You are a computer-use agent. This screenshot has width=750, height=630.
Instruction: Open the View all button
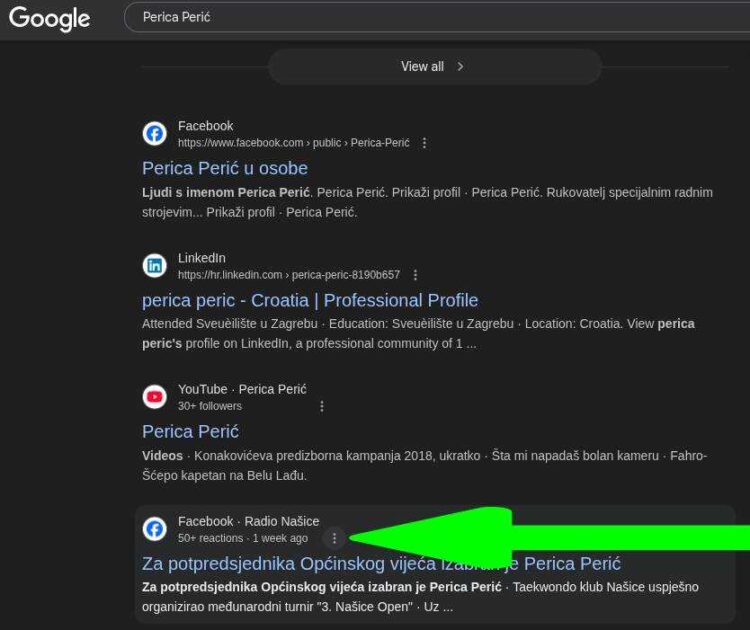coord(434,66)
